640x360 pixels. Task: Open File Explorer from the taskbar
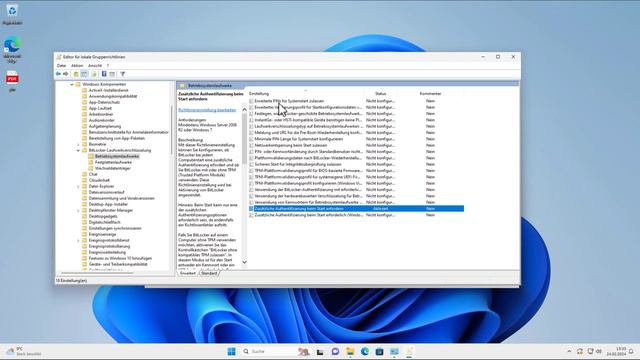coord(350,351)
